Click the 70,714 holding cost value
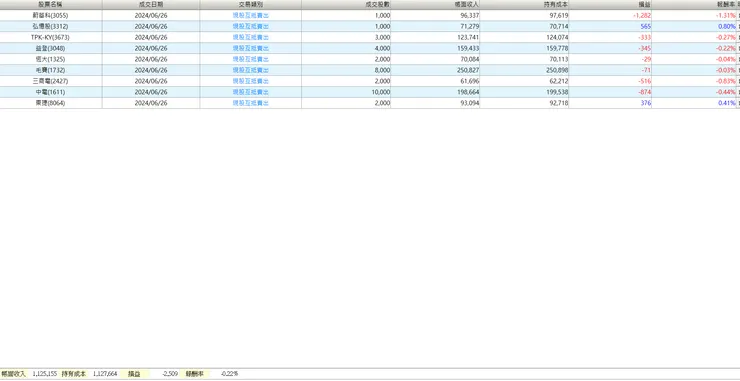 pos(559,26)
